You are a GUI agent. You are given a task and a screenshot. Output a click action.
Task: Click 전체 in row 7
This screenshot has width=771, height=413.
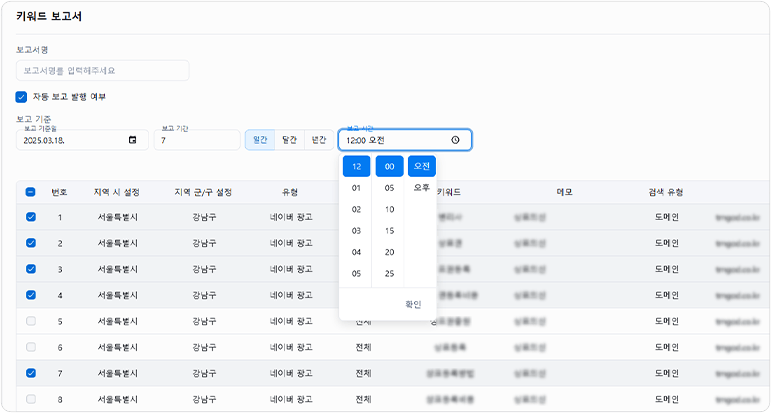coord(363,373)
